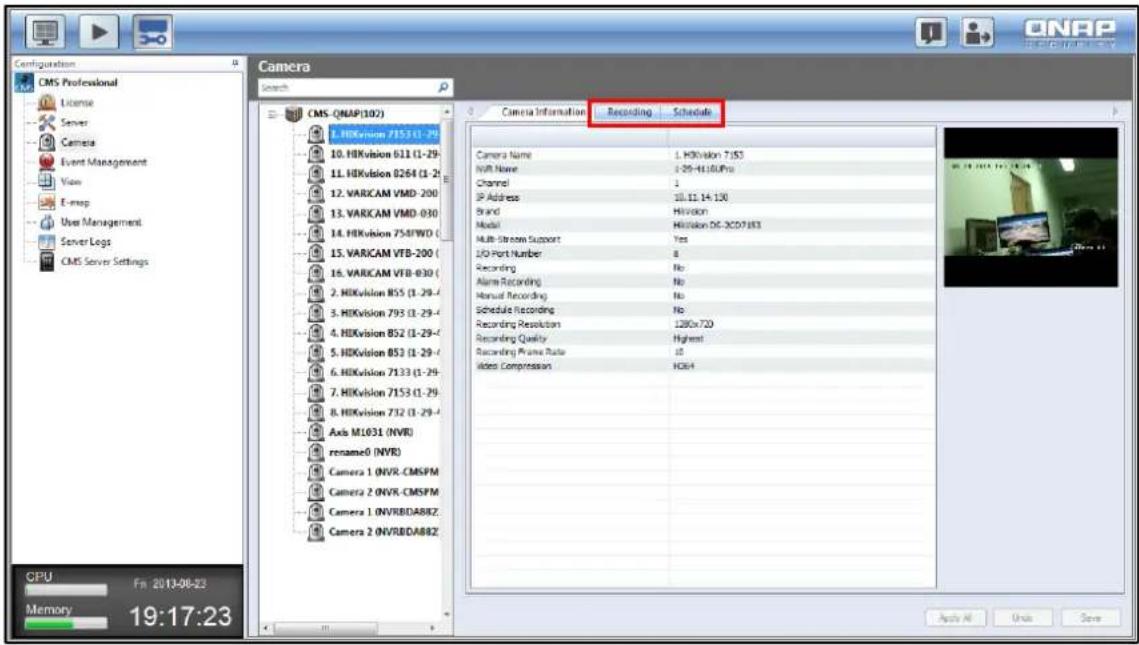
Task: Select camera 4. HIKvision 852
Action: pyautogui.click(x=384, y=333)
